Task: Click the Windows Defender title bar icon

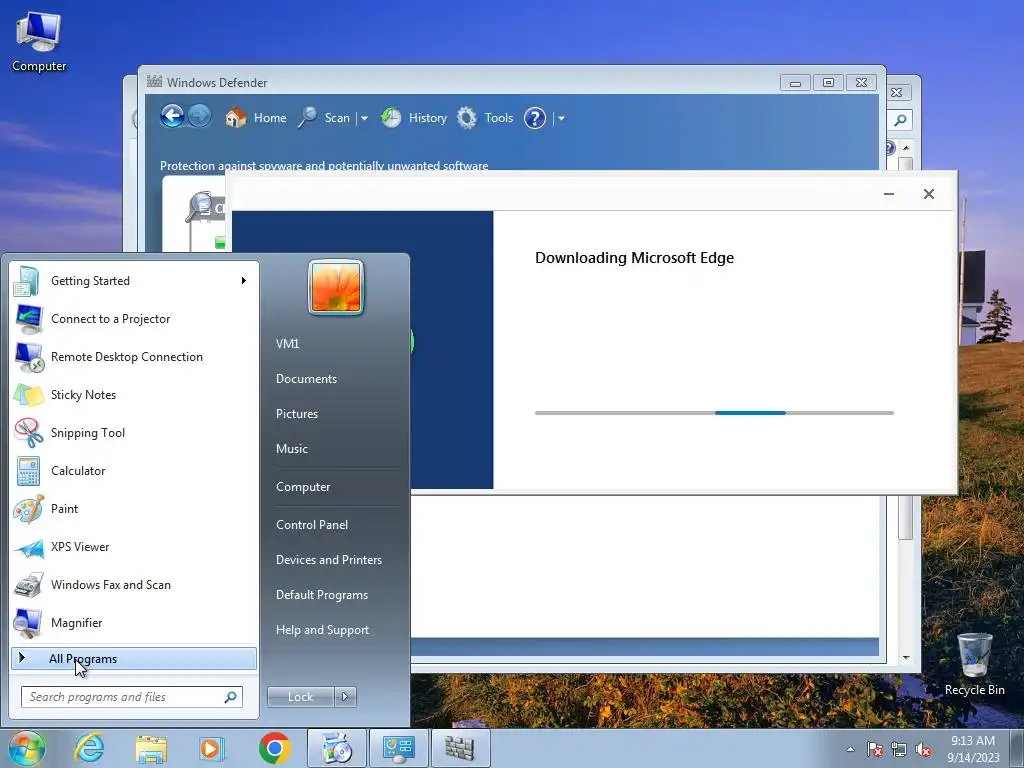Action: point(154,82)
